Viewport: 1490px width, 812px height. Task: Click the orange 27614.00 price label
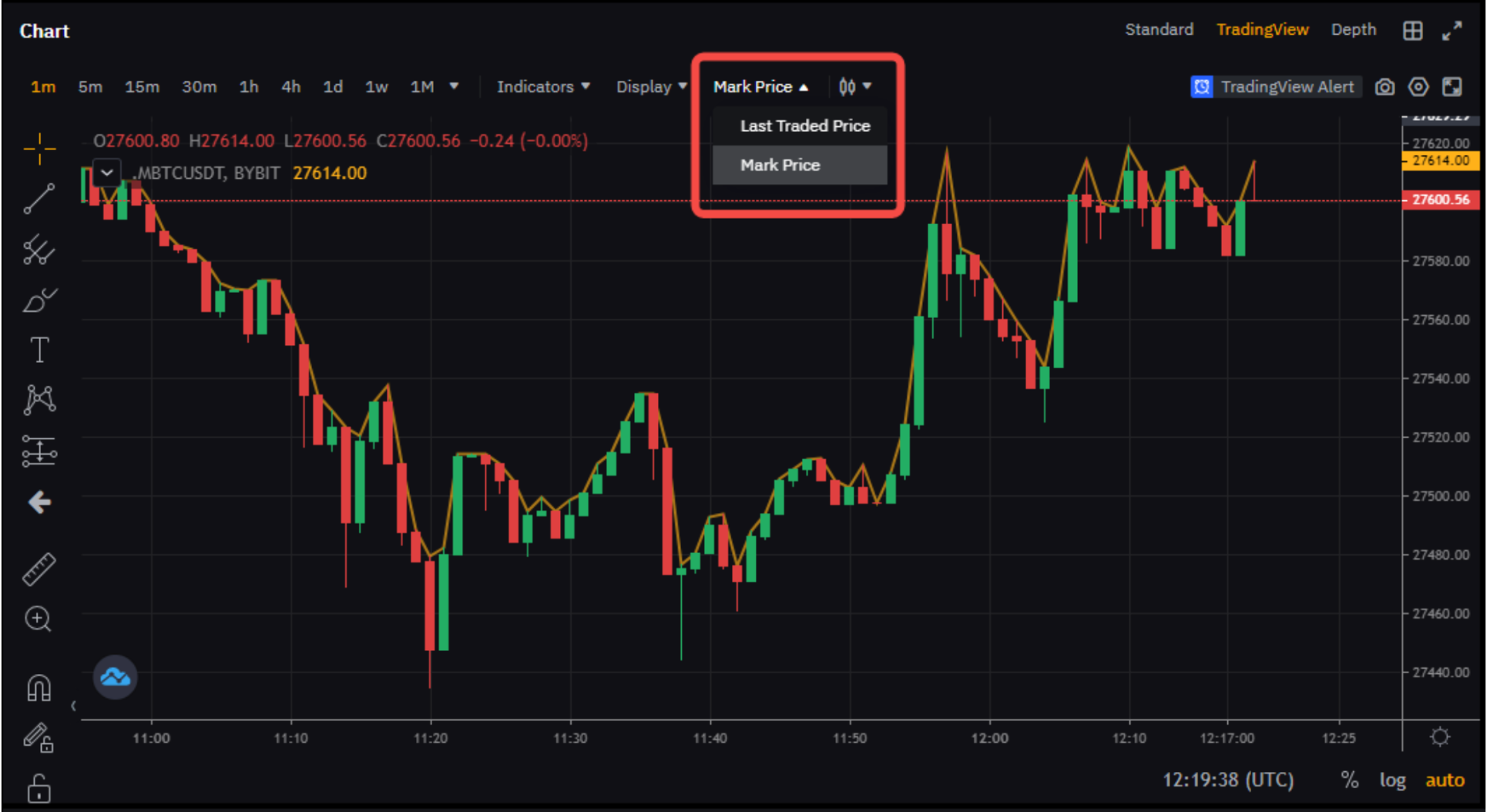point(1439,160)
